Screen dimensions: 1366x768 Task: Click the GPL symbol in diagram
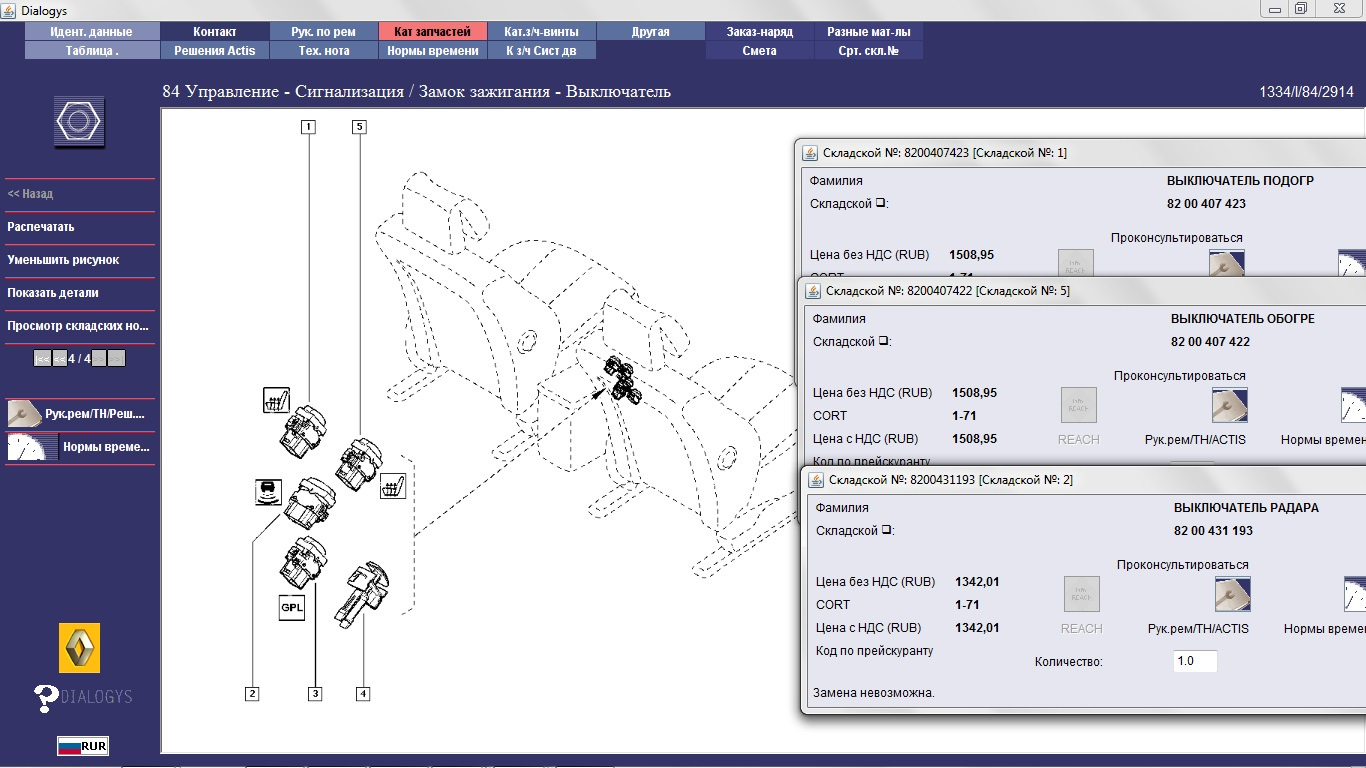292,607
